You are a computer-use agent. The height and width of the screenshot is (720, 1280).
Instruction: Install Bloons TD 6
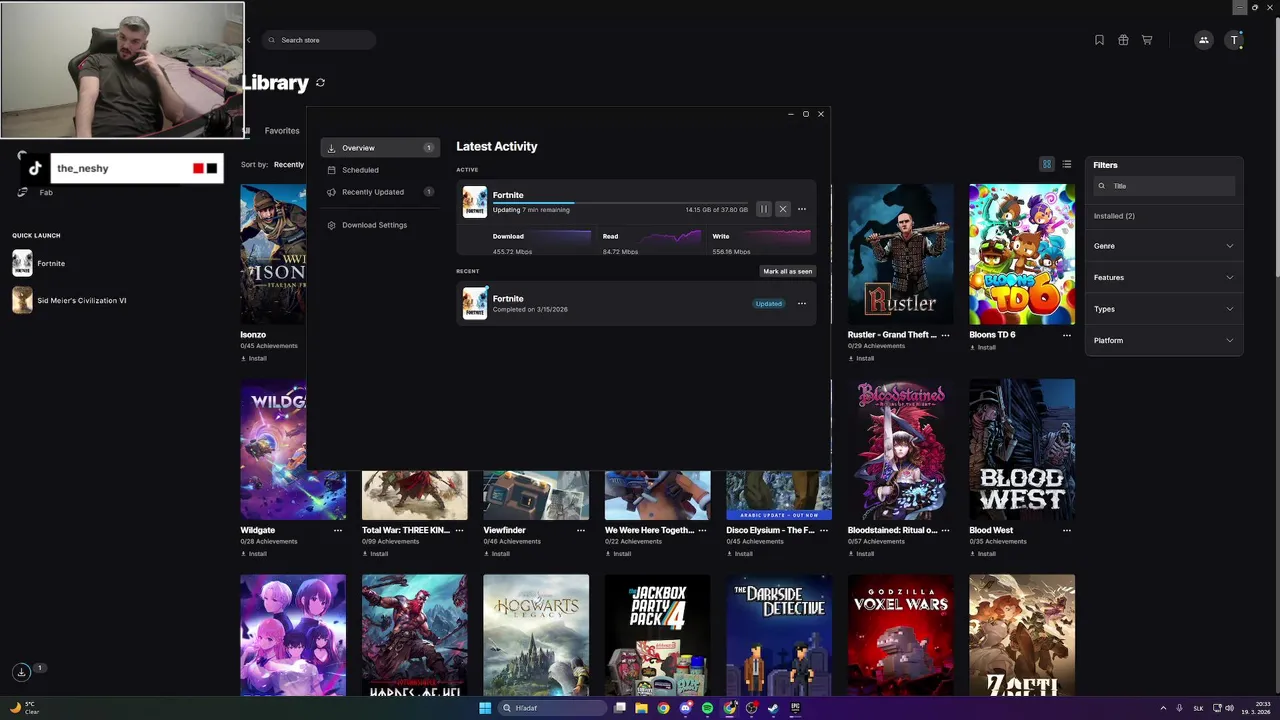click(982, 347)
